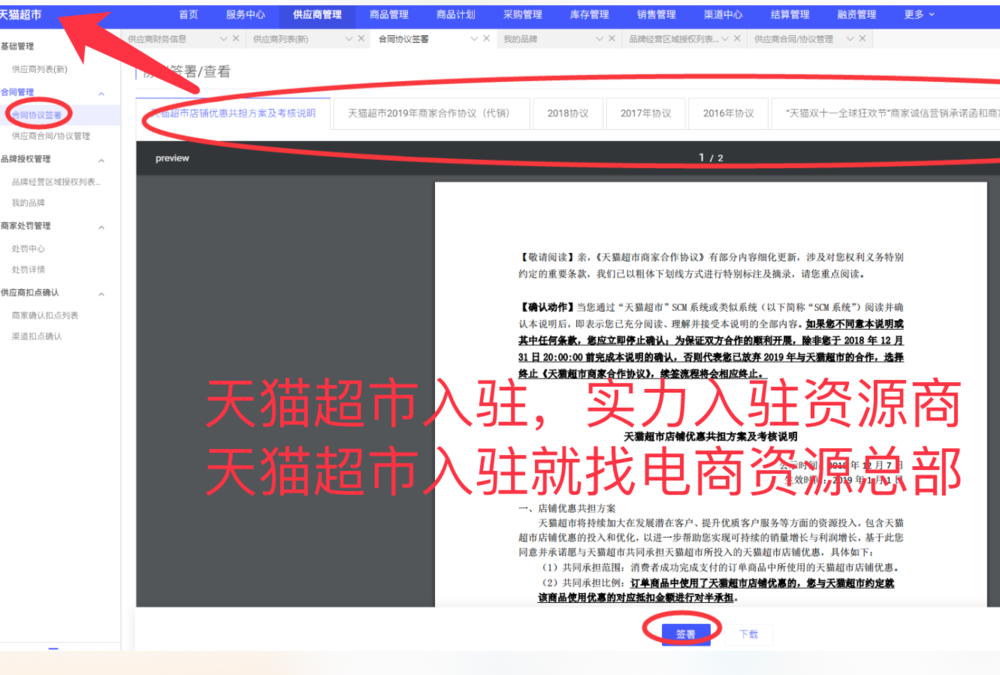1000x675 pixels.
Task: Open the 供应商合同/协议管理 tab dropdown arrow
Action: point(850,39)
